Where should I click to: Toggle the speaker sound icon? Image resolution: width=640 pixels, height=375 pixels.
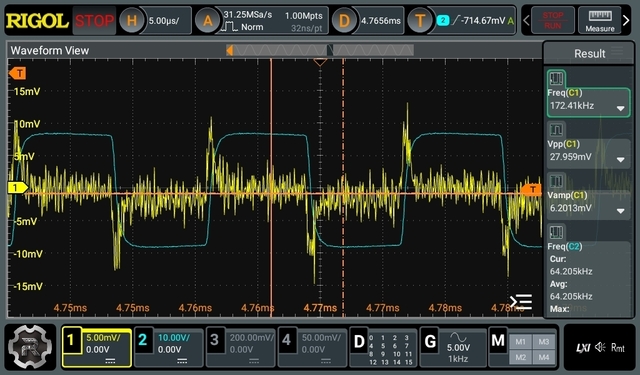click(x=600, y=347)
